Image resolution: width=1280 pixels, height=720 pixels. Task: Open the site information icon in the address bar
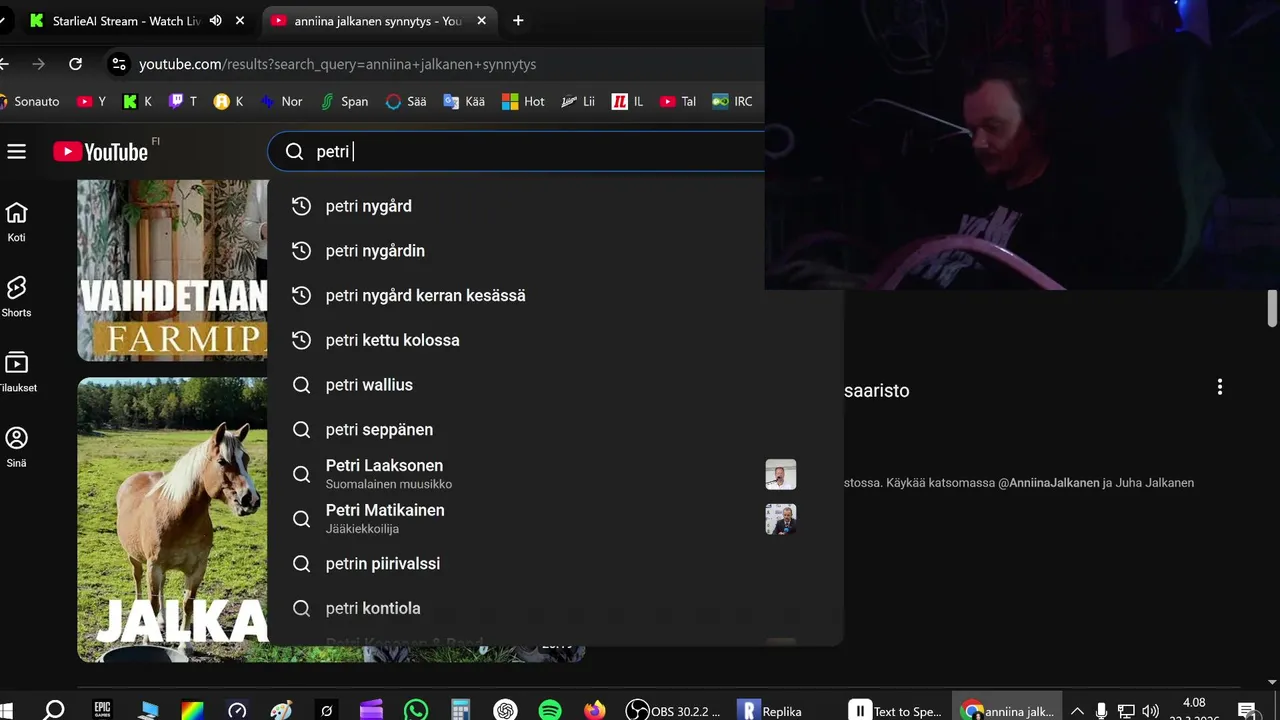point(118,64)
